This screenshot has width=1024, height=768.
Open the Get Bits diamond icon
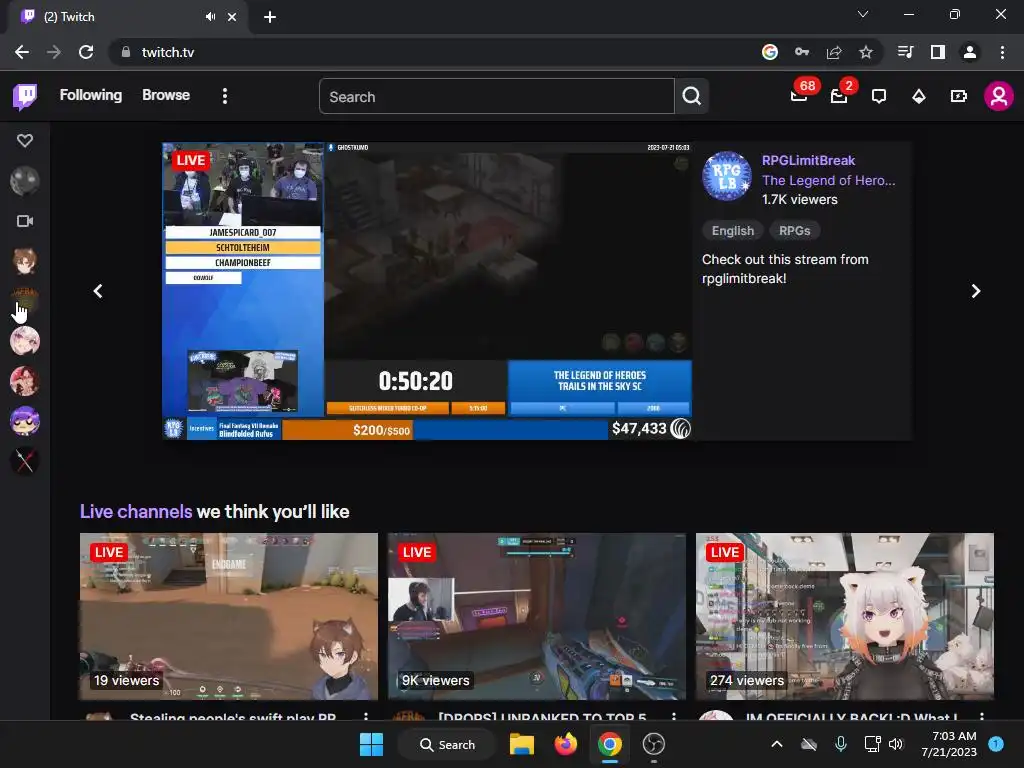click(919, 97)
